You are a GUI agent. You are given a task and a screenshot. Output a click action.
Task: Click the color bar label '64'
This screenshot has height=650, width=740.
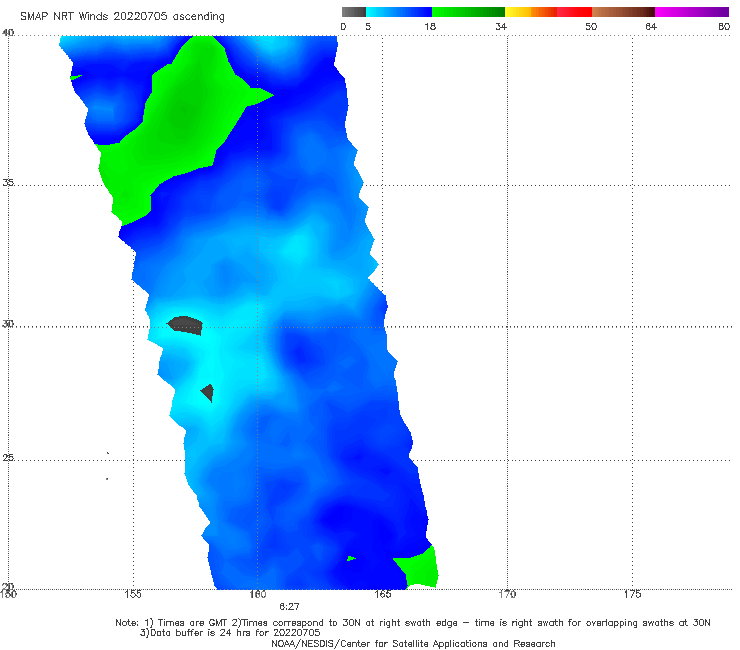pyautogui.click(x=651, y=26)
